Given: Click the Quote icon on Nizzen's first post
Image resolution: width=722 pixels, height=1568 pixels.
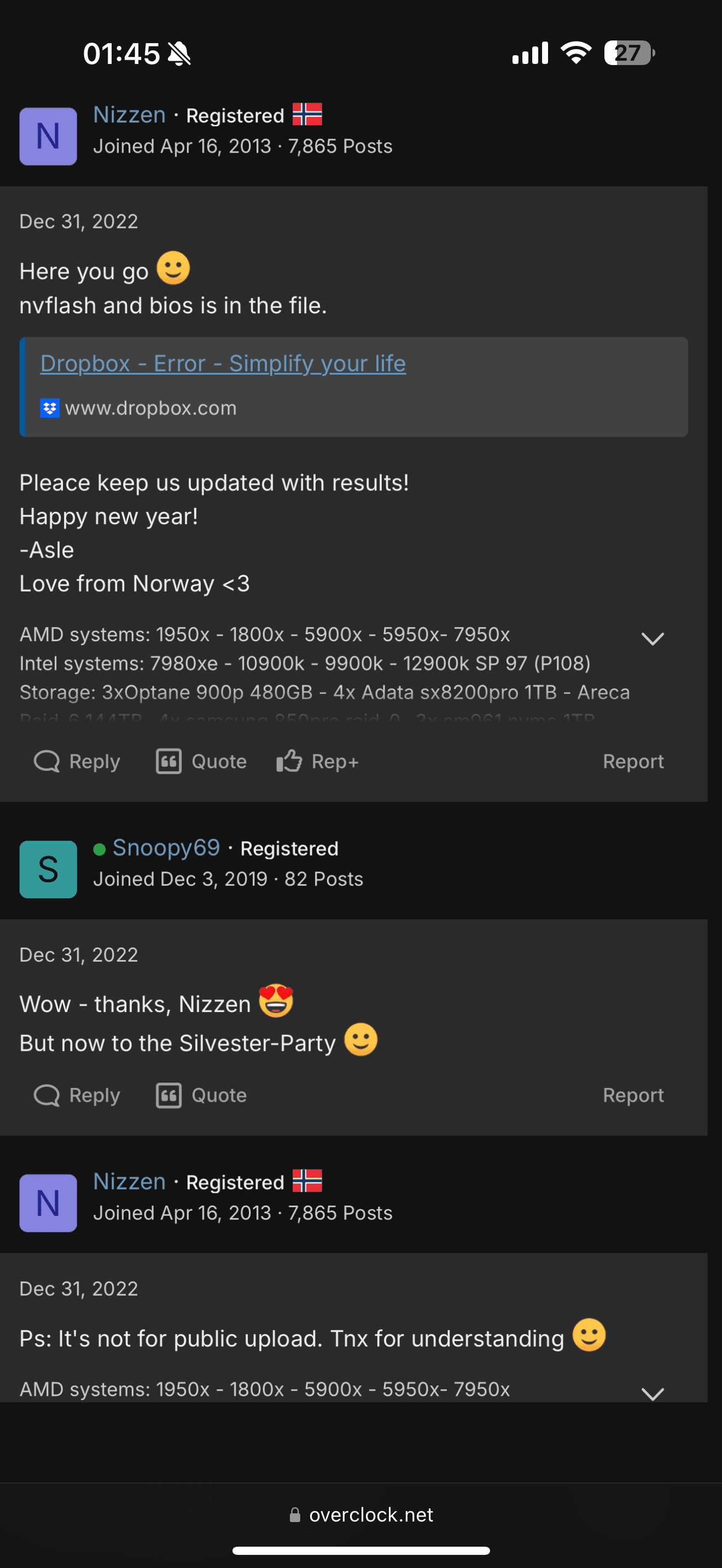Looking at the screenshot, I should pyautogui.click(x=168, y=762).
